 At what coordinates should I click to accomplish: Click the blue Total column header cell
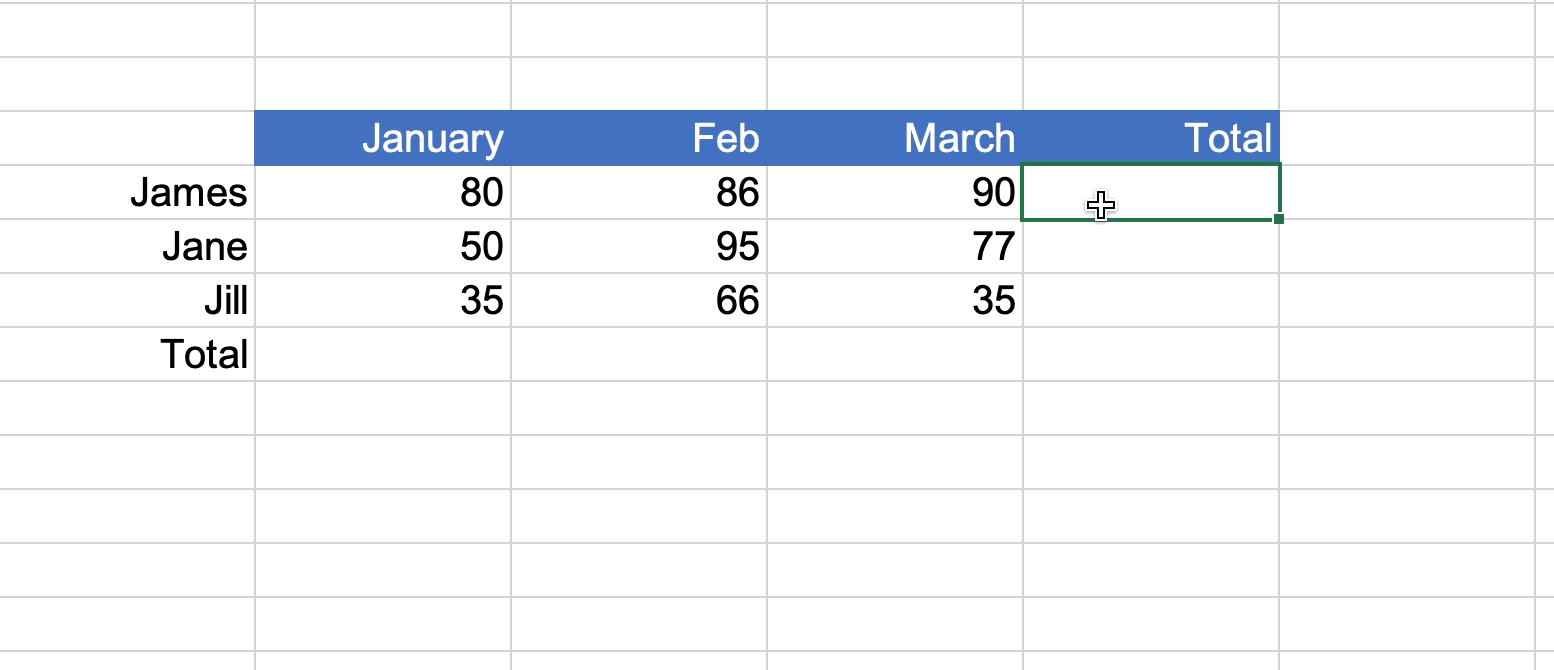(x=1151, y=138)
